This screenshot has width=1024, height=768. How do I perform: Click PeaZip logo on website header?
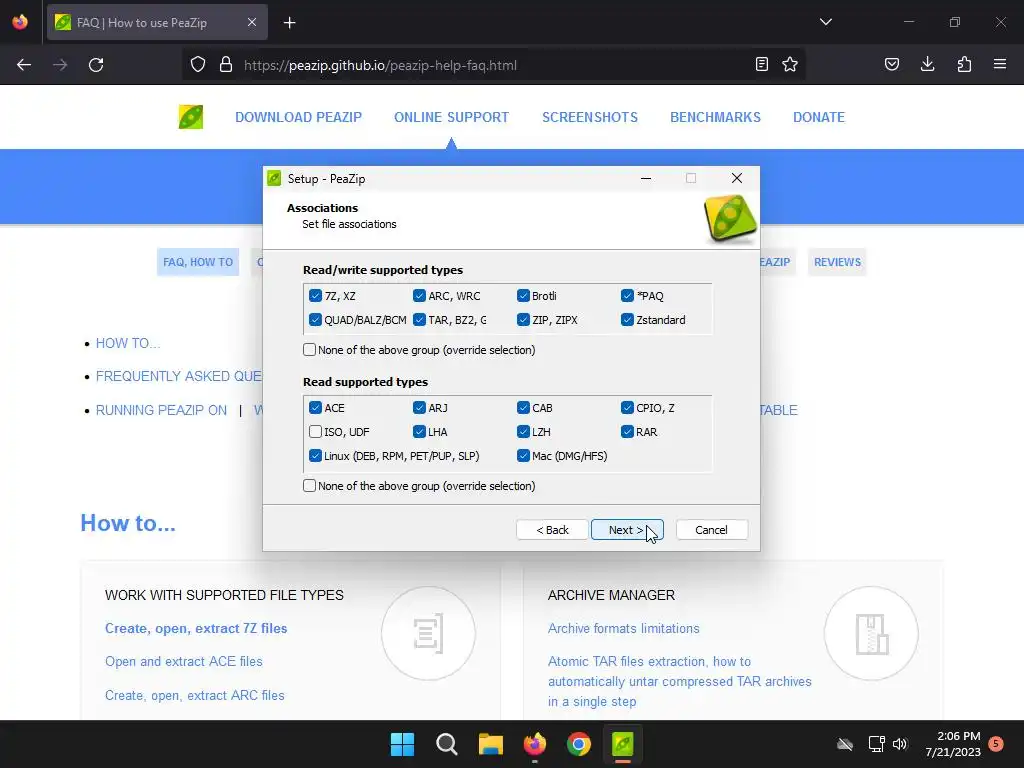pos(191,117)
